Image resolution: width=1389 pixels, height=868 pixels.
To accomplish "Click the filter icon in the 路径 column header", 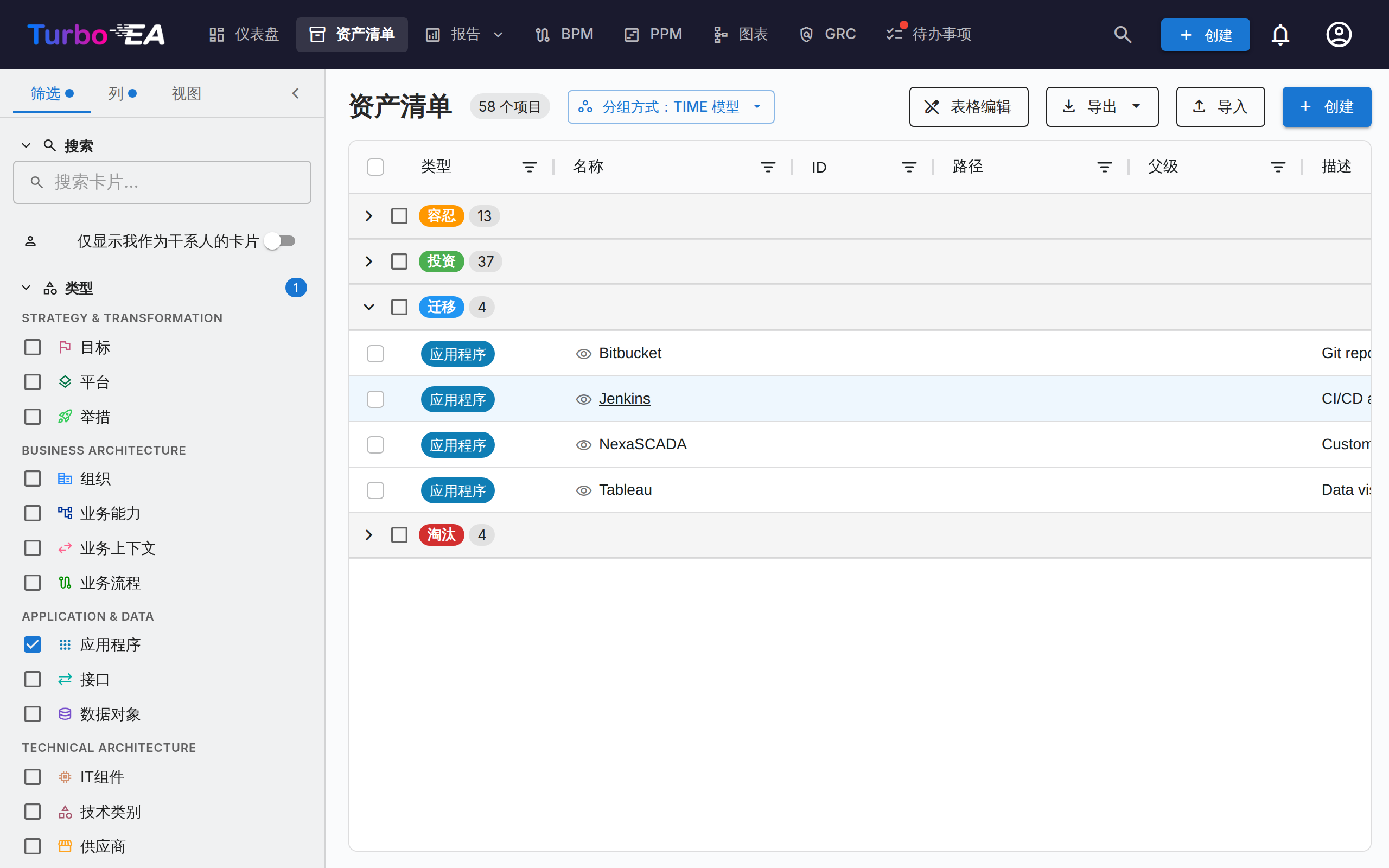I will 1104,167.
